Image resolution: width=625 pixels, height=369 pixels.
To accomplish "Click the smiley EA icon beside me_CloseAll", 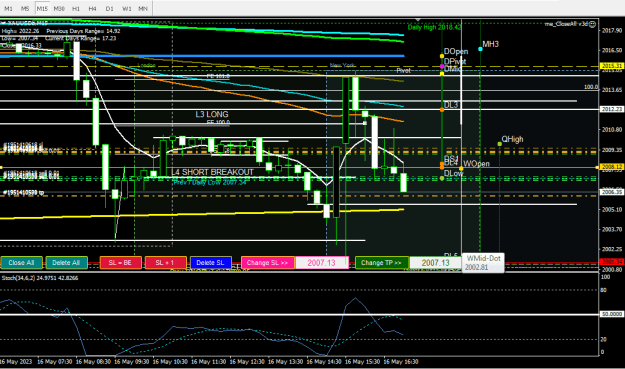I will click(592, 24).
